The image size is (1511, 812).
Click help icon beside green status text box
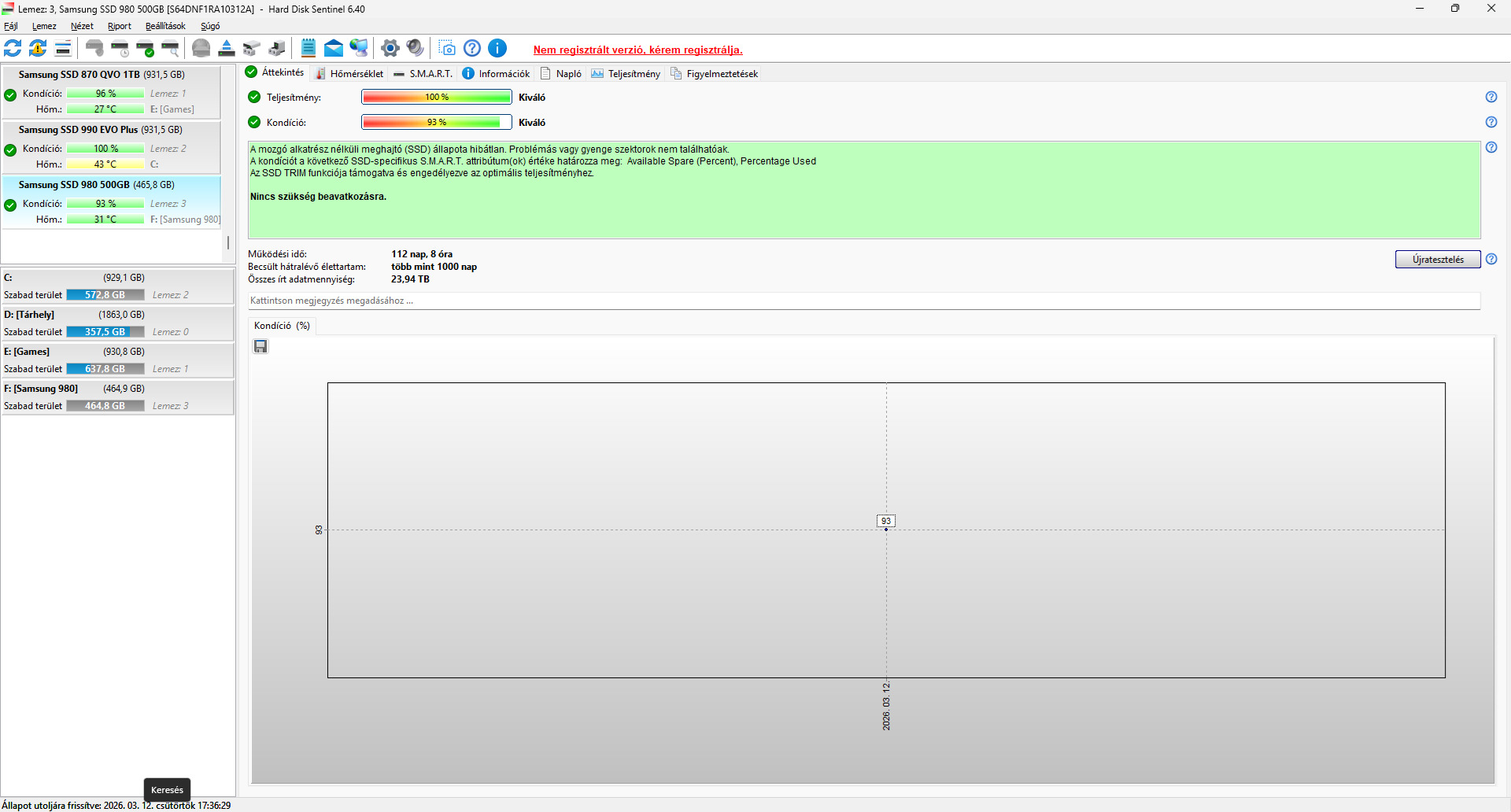pyautogui.click(x=1491, y=147)
